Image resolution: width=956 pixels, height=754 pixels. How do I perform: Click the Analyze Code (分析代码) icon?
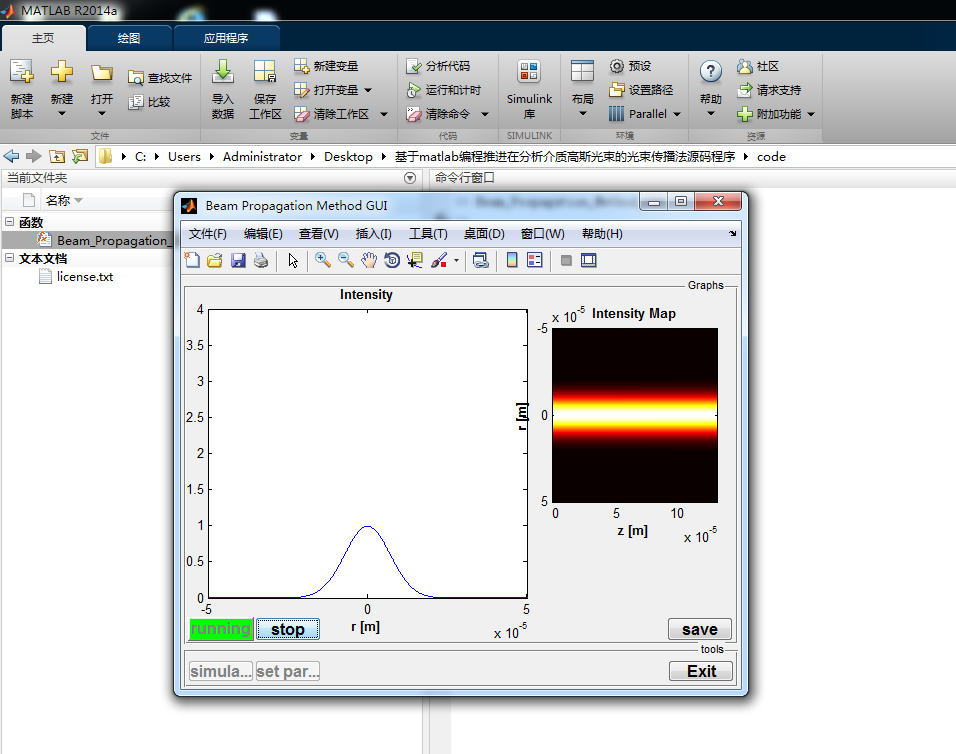tap(414, 66)
